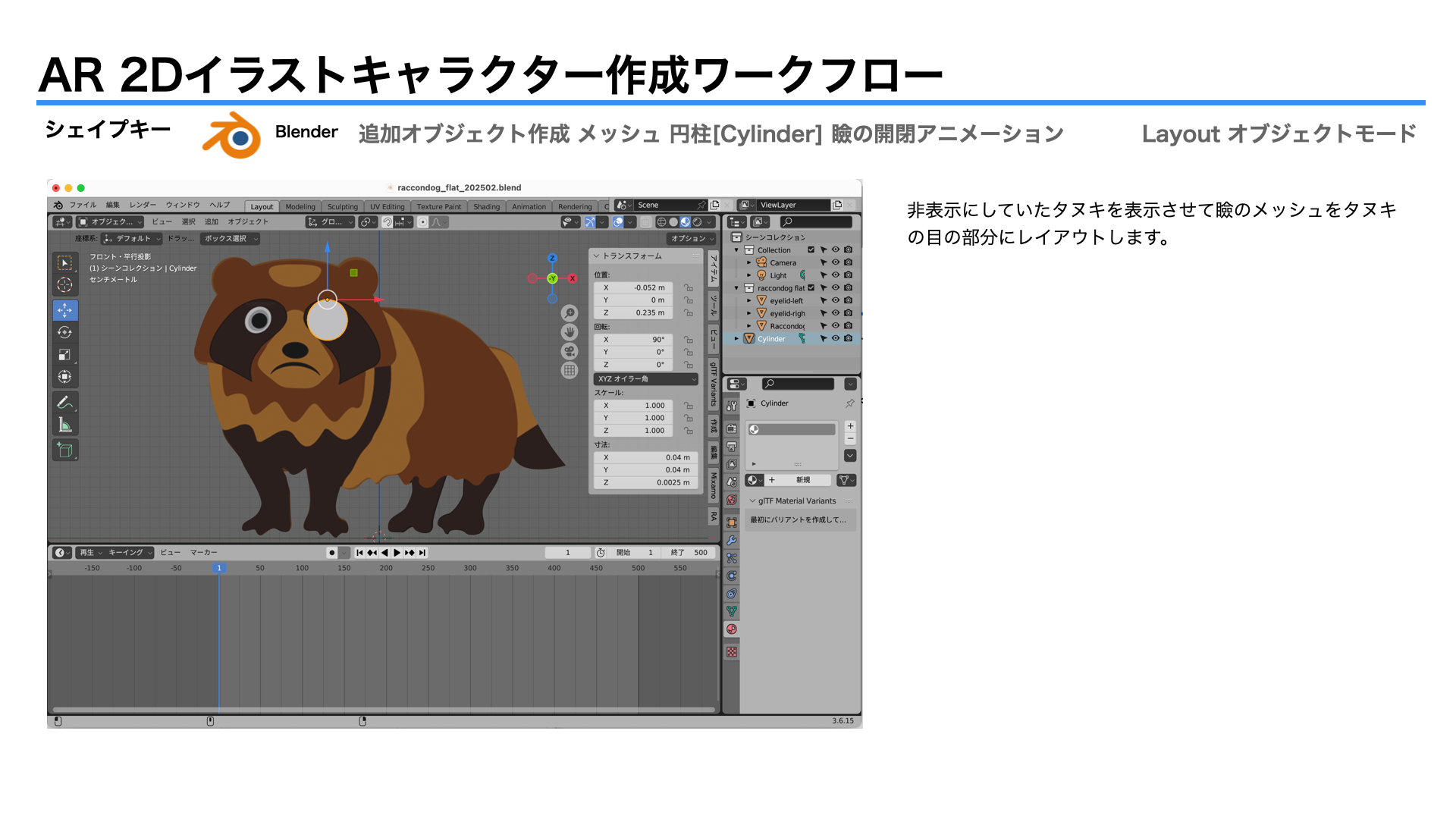This screenshot has height=819, width=1456.
Task: Open the 追加 add menu in viewport
Action: point(212,222)
